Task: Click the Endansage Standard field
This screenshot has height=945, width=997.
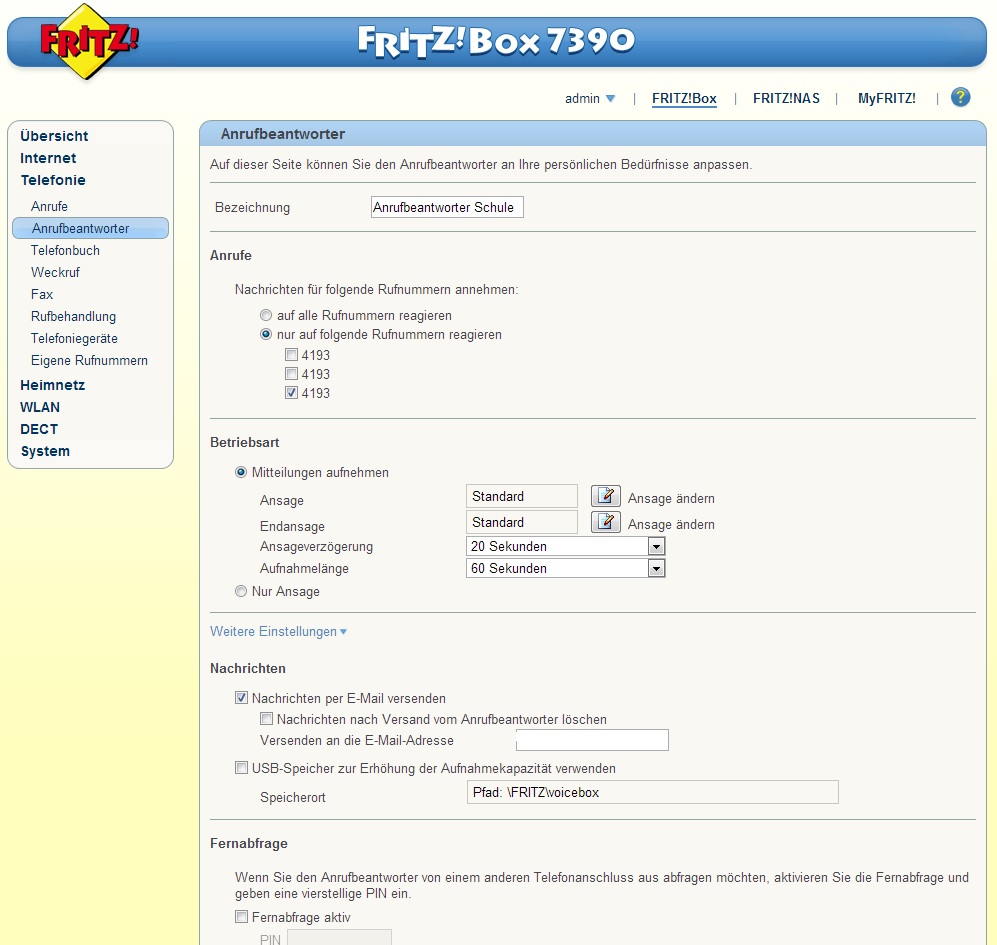Action: [521, 522]
